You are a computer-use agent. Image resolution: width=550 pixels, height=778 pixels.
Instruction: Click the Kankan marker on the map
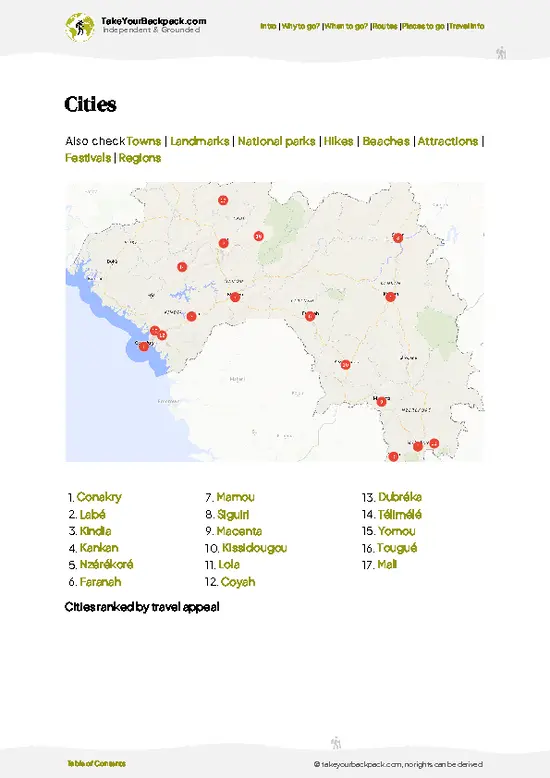click(390, 297)
